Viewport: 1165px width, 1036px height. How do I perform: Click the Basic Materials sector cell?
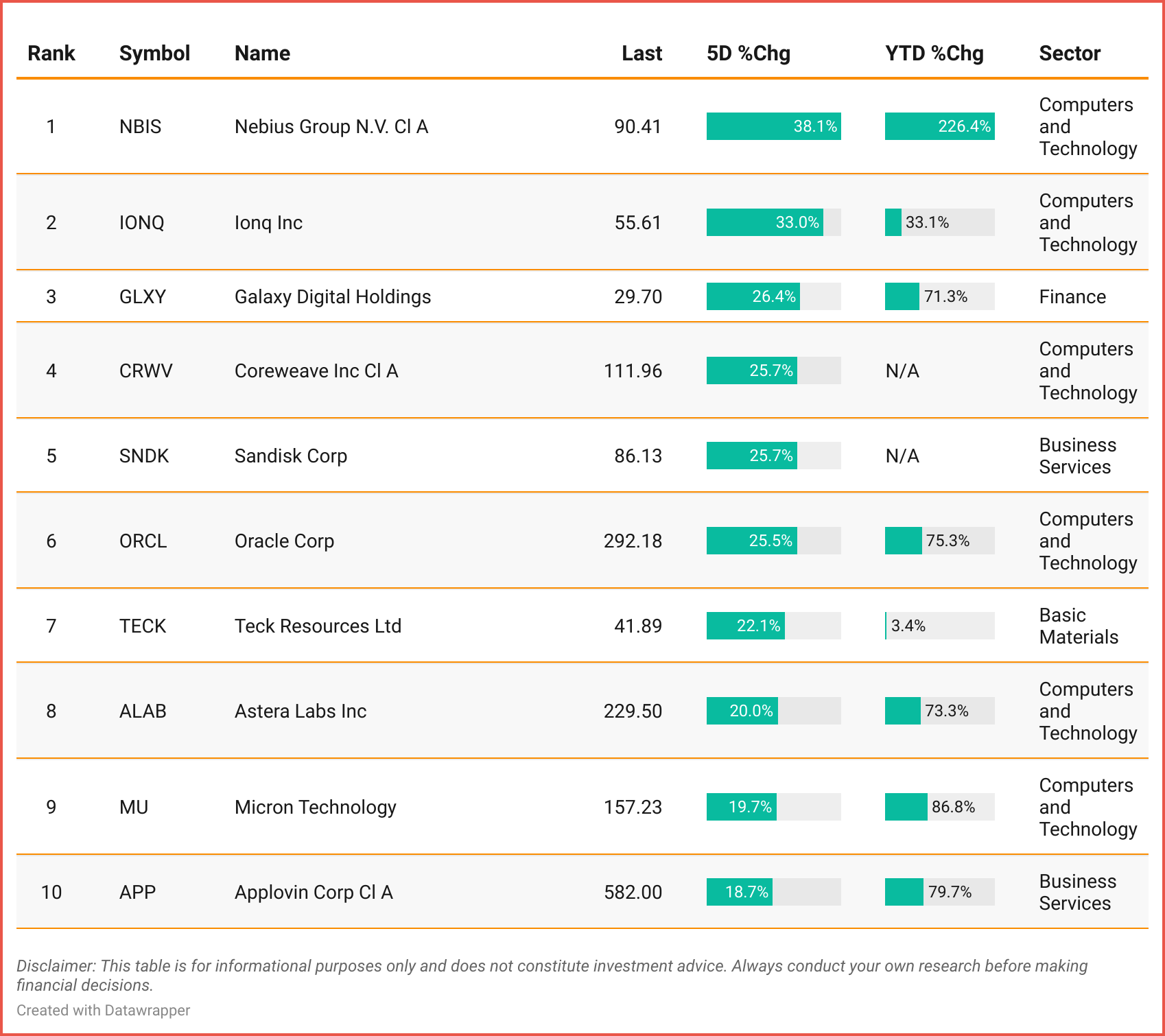point(1078,626)
